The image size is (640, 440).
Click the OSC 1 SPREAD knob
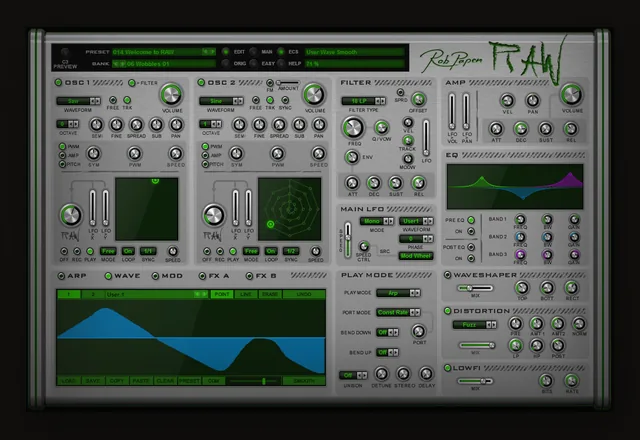(x=136, y=124)
